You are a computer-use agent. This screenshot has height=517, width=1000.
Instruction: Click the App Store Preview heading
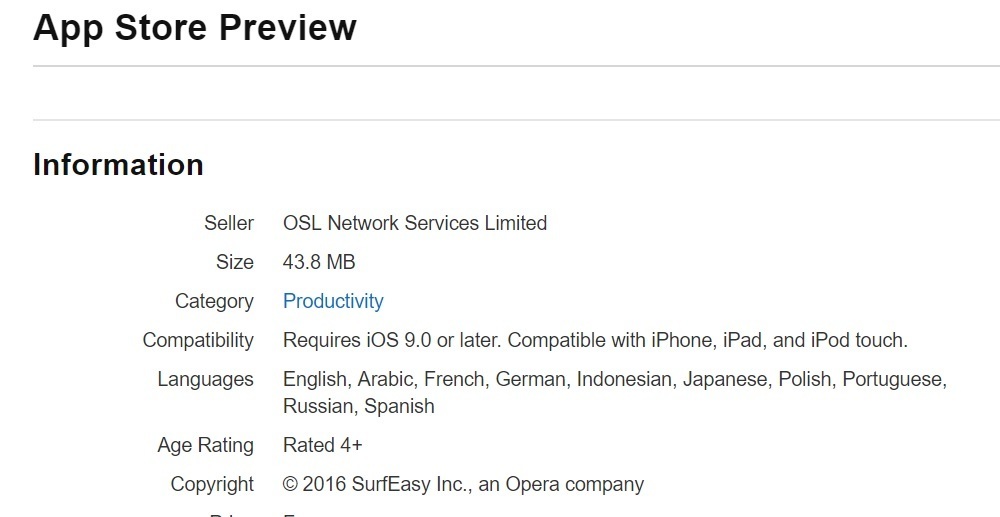[195, 27]
